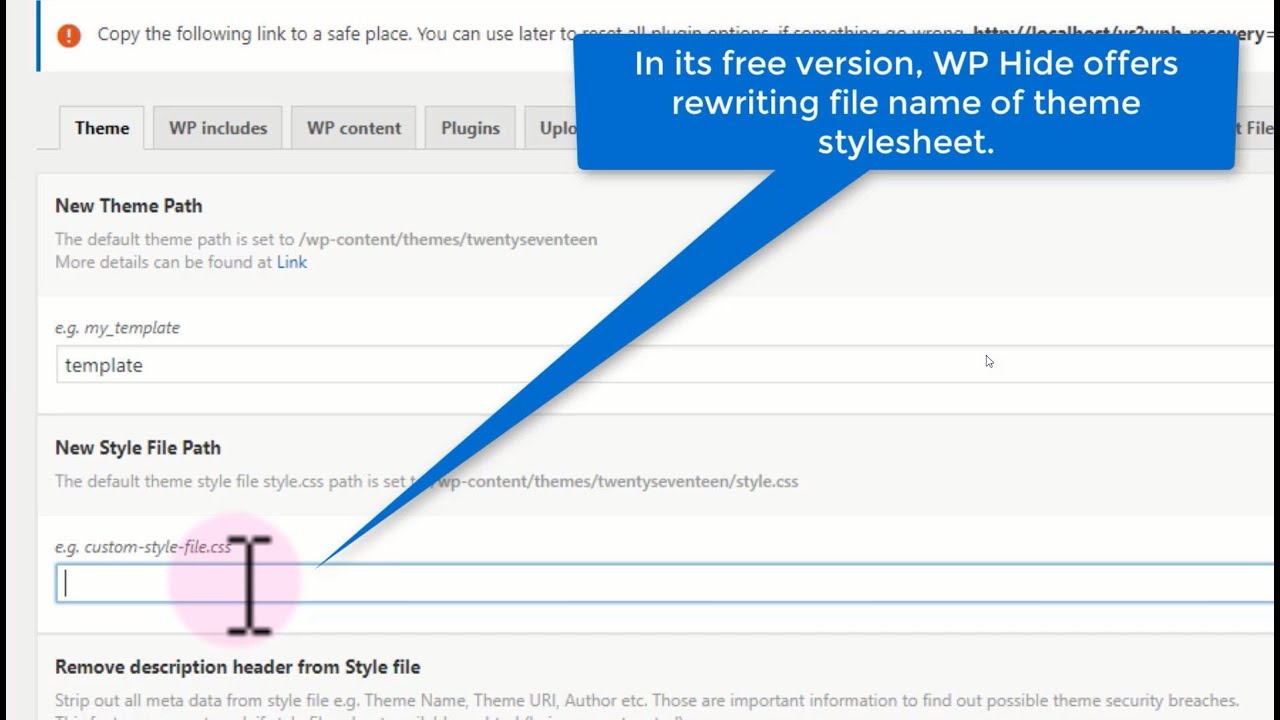Follow the 'Link' for more details
Image resolution: width=1280 pixels, height=720 pixels.
coord(292,262)
